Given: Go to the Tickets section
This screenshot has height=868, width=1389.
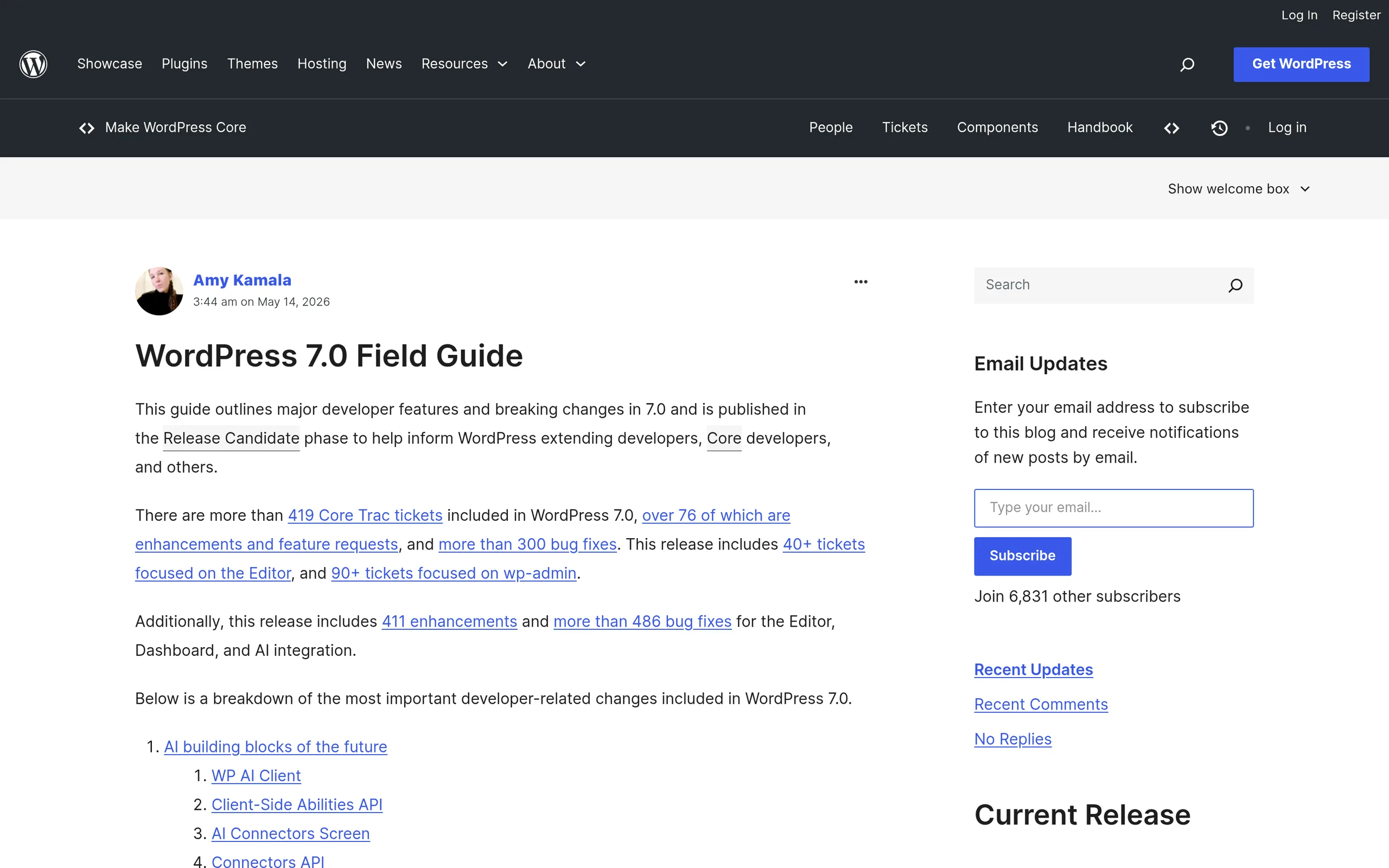Looking at the screenshot, I should (904, 127).
